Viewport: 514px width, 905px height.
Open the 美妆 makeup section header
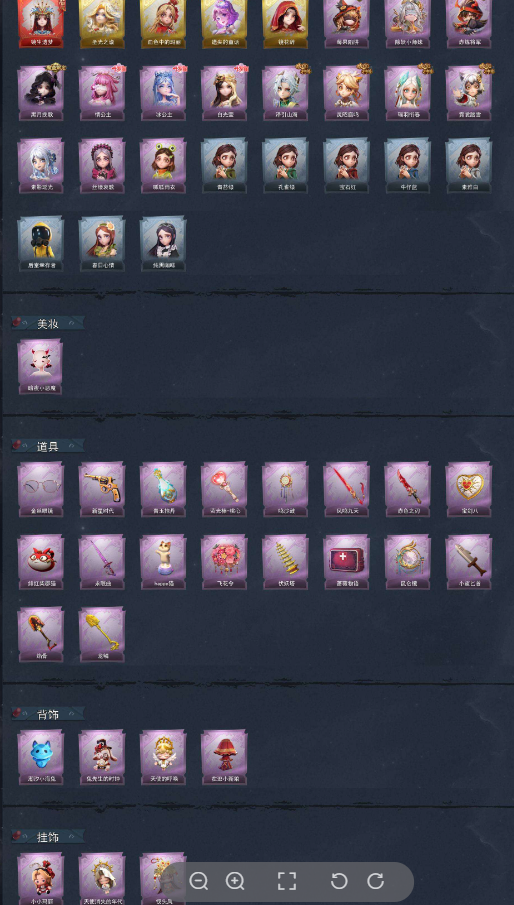48,324
